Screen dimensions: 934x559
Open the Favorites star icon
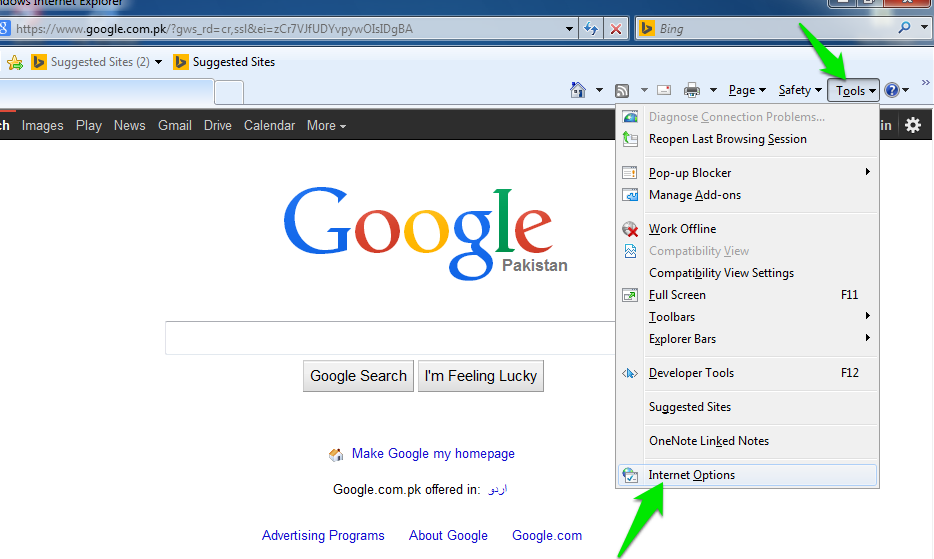click(15, 62)
